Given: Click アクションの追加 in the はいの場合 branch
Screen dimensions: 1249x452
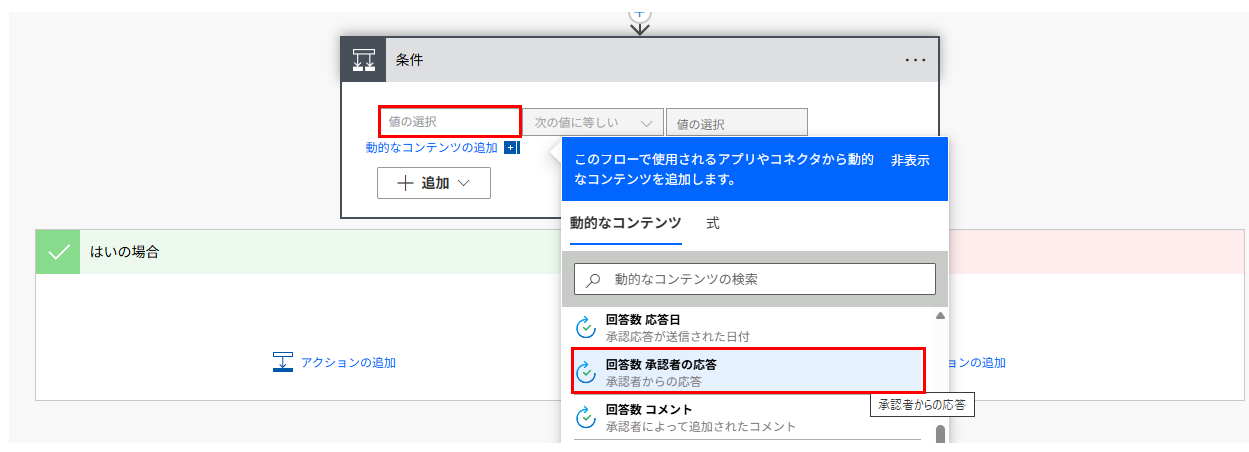Looking at the screenshot, I should pyautogui.click(x=348, y=362).
